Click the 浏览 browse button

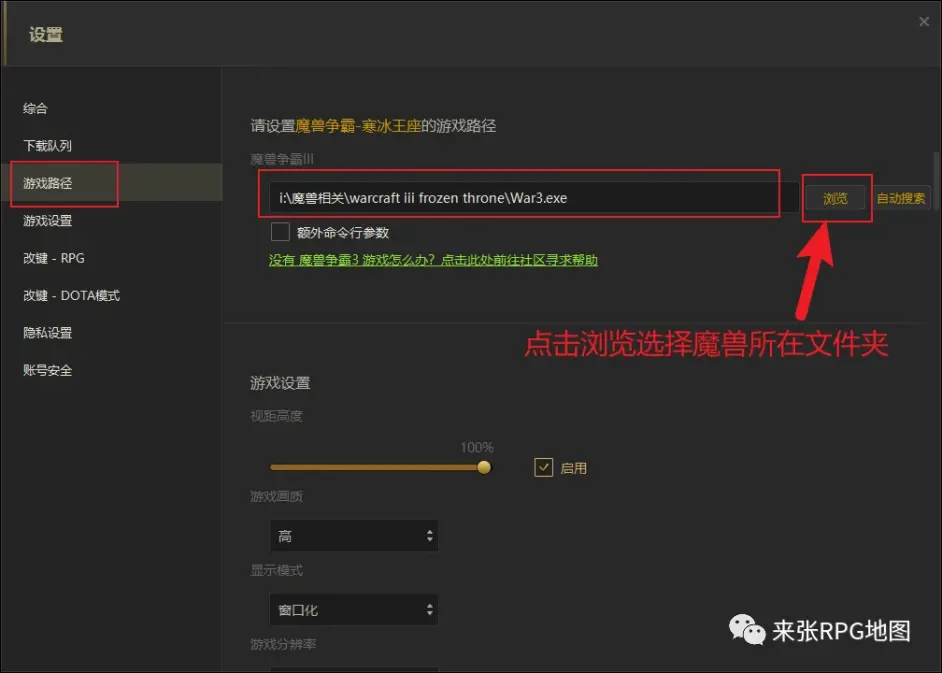point(835,198)
